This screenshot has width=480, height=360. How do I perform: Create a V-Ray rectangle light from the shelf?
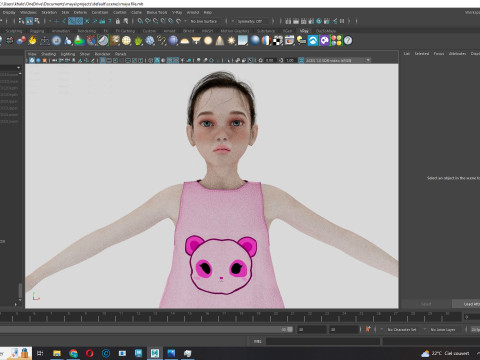tap(196, 41)
